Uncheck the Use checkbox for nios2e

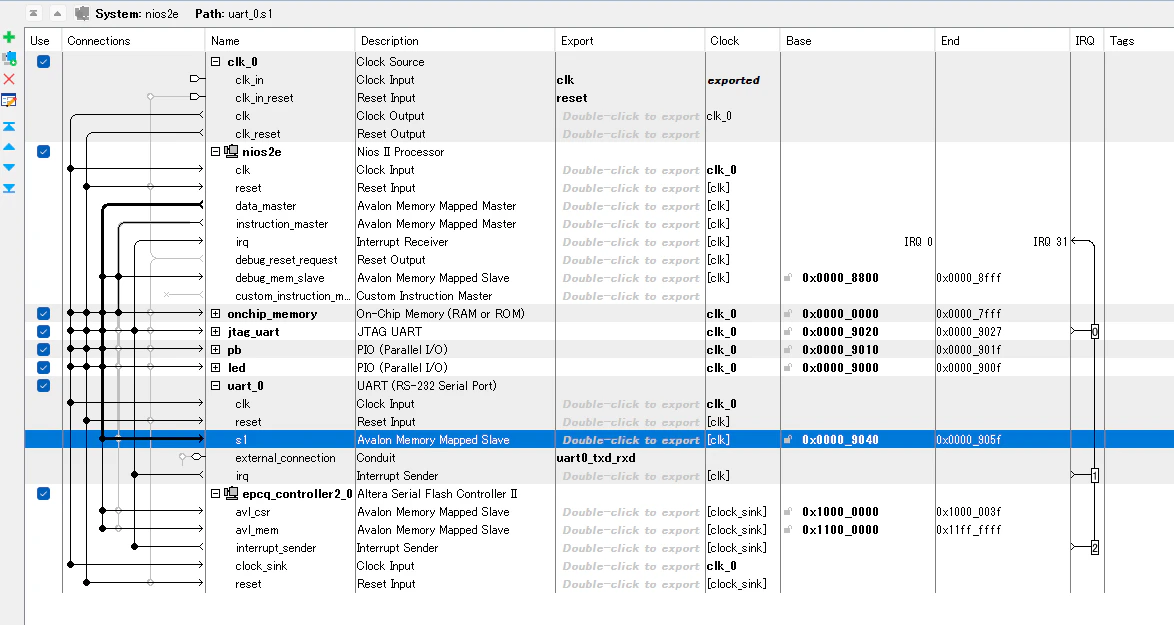[x=43, y=152]
